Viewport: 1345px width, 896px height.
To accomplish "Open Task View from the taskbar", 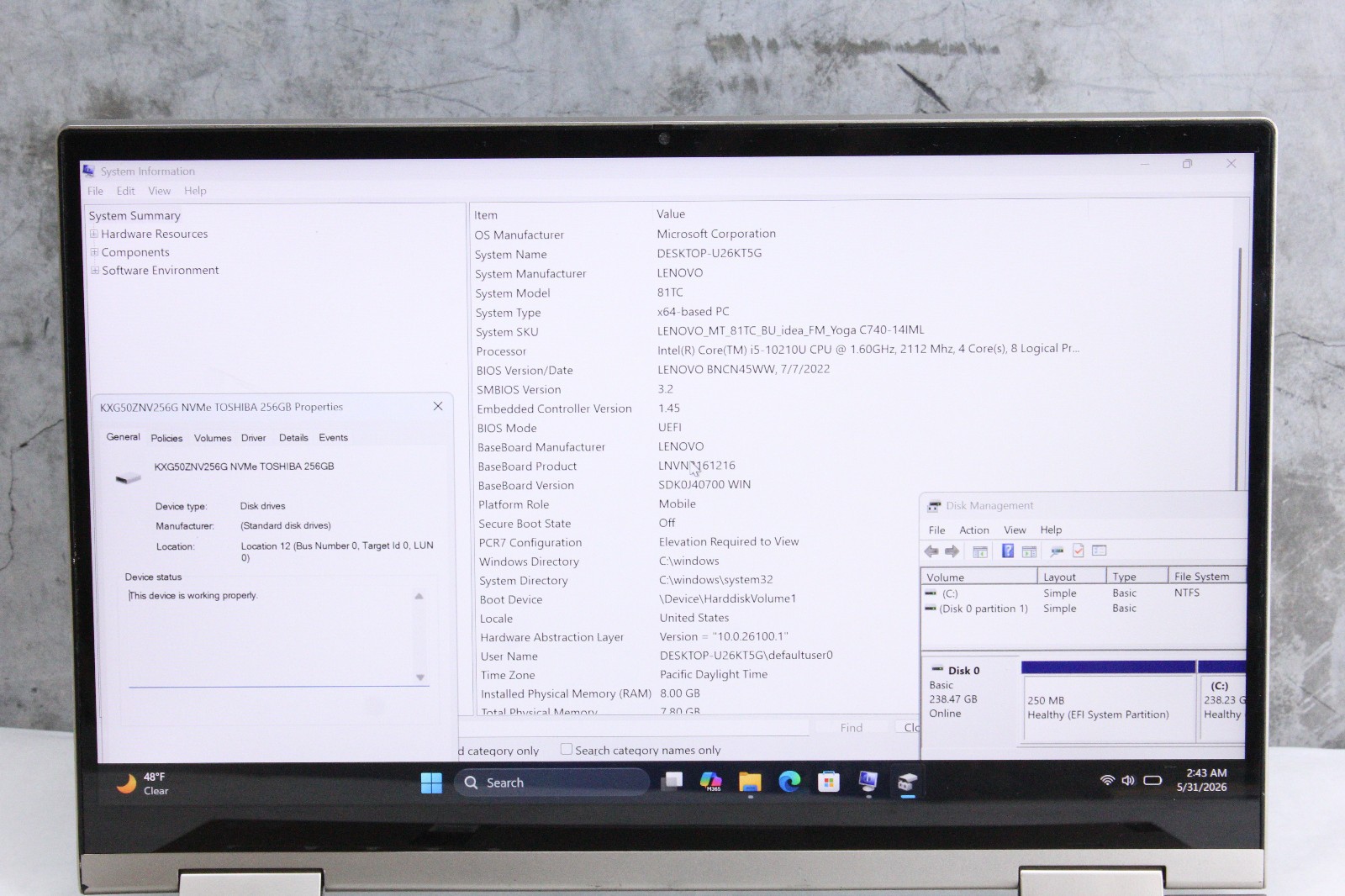I will point(672,783).
